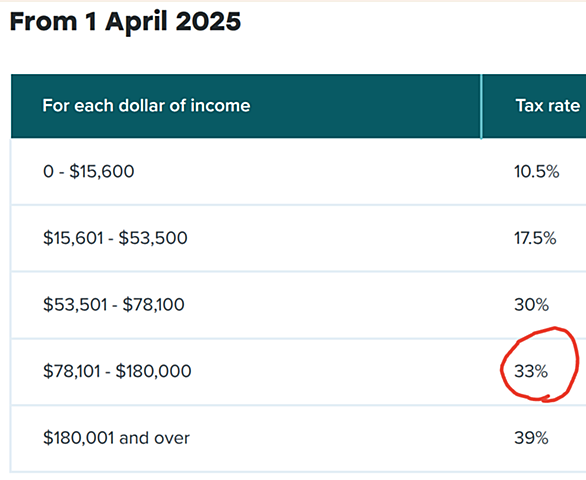Click the word 'April' in the heading
Screen dimensions: 586x480
136,23
